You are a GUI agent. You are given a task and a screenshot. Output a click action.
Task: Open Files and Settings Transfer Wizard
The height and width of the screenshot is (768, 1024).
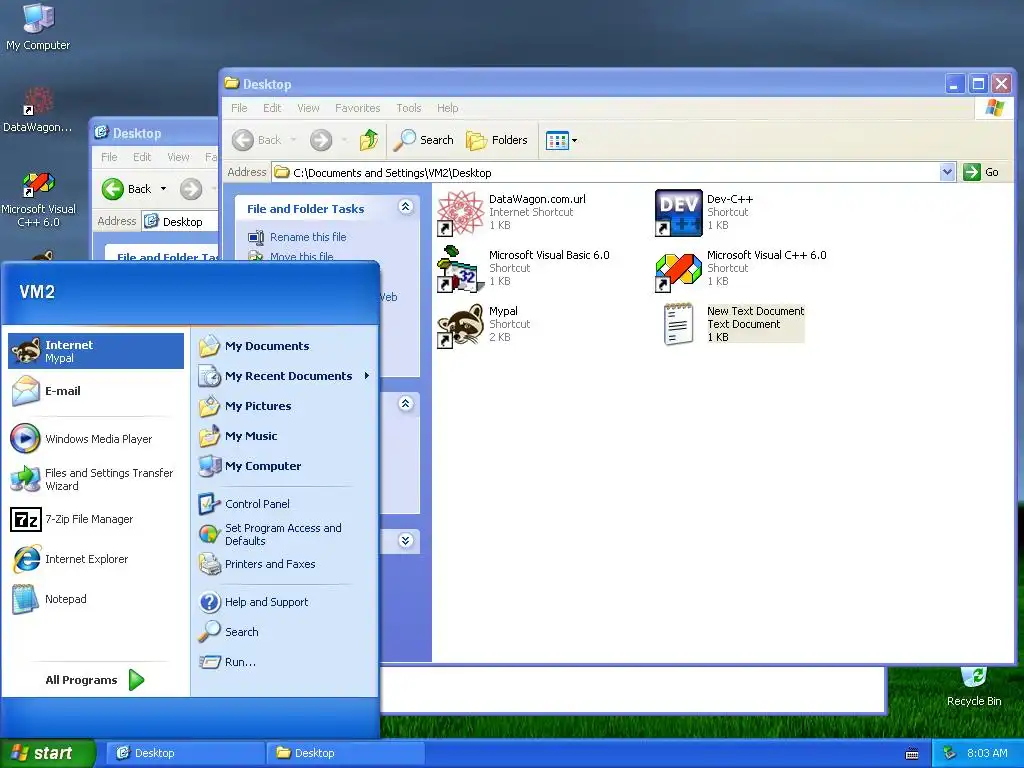pyautogui.click(x=96, y=479)
